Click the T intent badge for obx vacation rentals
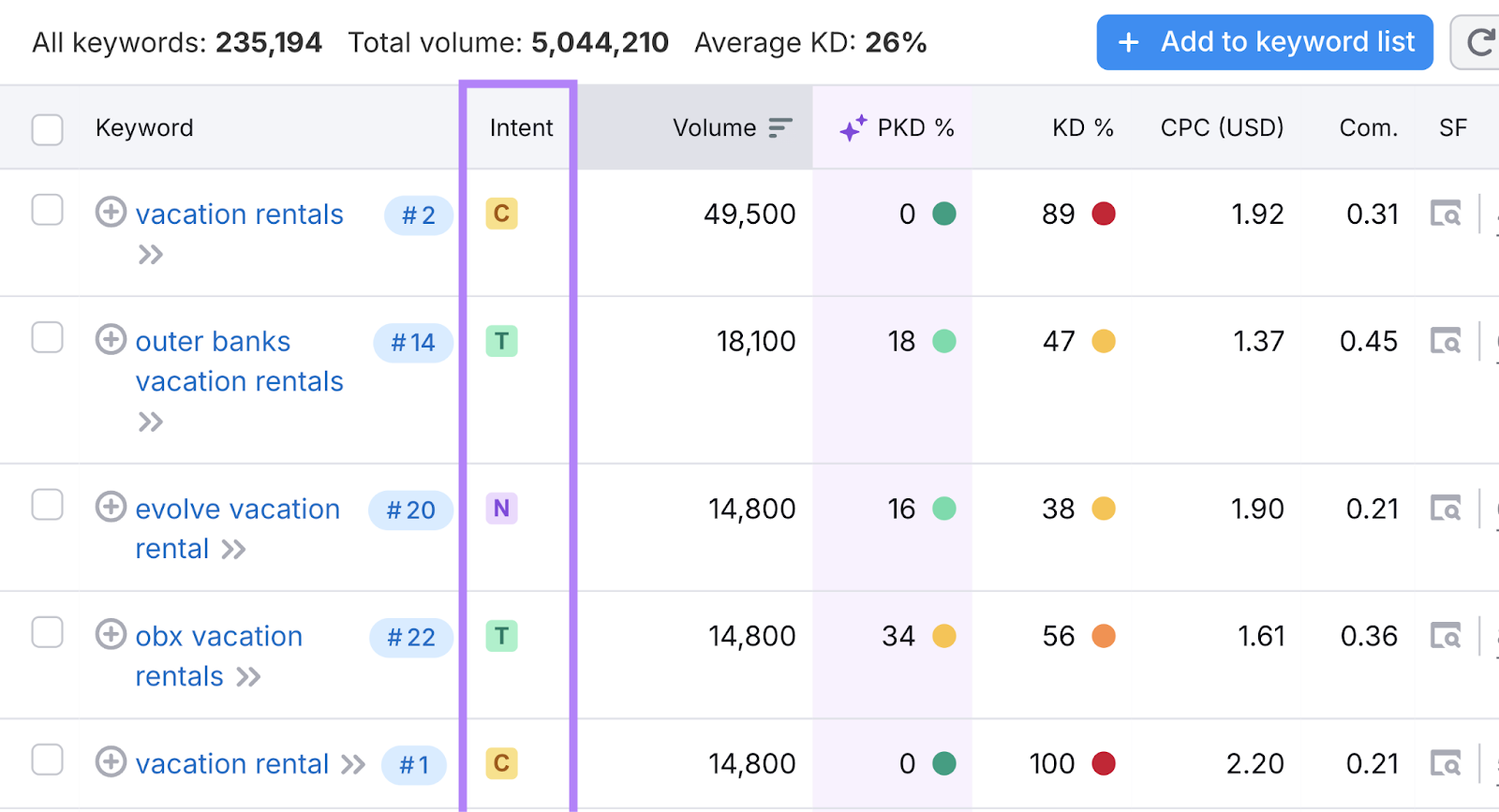 [501, 636]
